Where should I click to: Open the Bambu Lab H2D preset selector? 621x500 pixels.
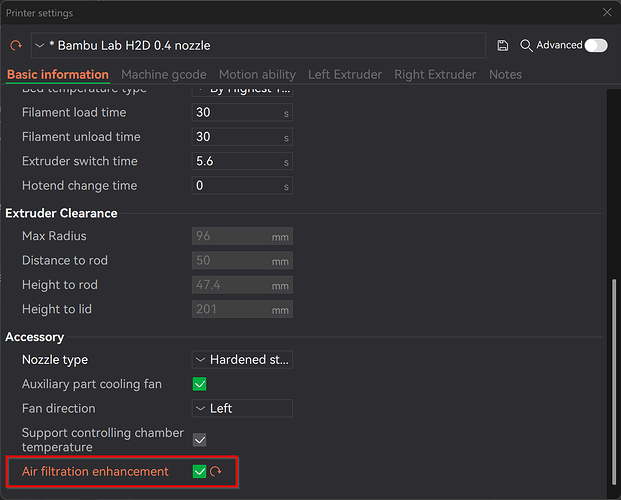(x=259, y=46)
